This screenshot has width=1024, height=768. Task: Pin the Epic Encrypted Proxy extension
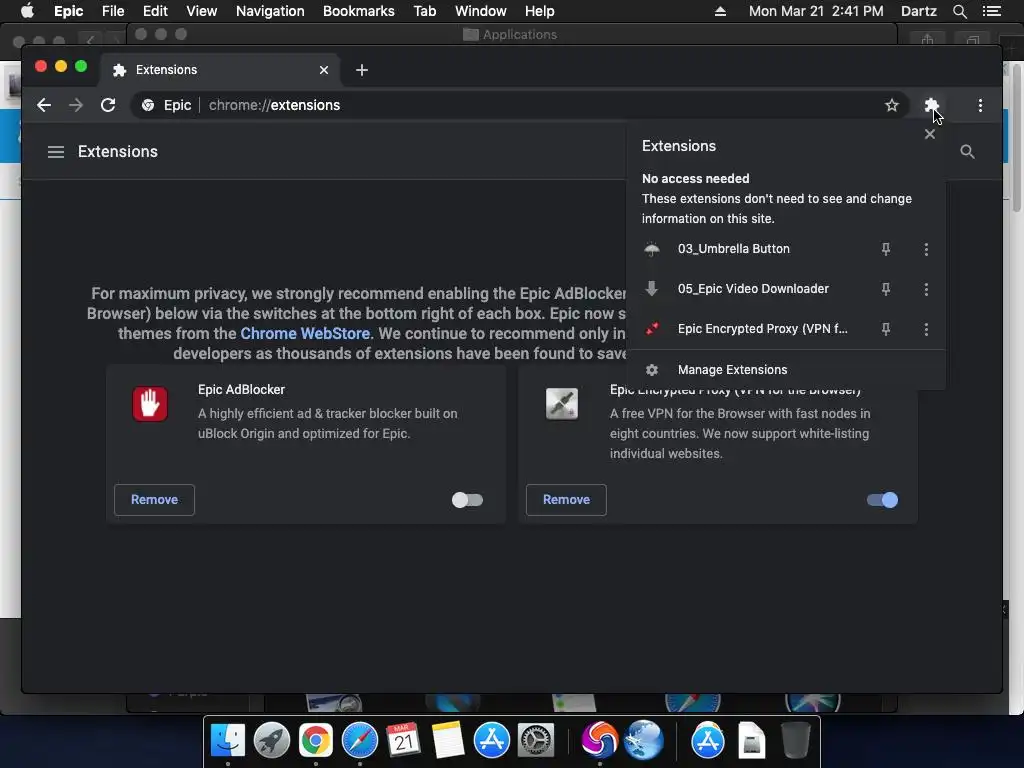886,328
